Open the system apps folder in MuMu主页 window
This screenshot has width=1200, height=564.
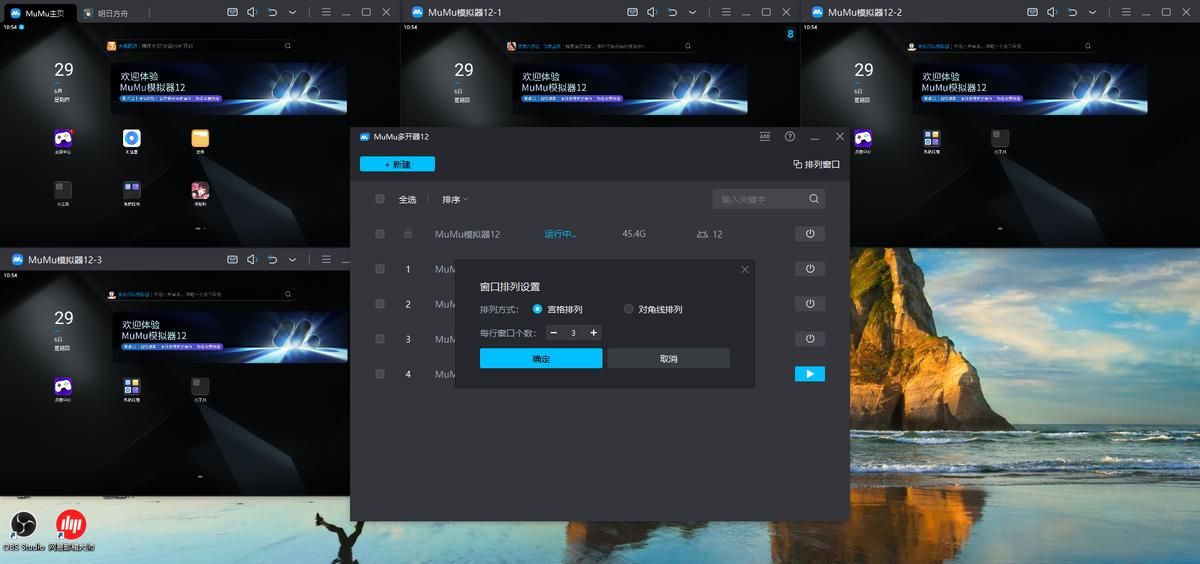(x=131, y=193)
